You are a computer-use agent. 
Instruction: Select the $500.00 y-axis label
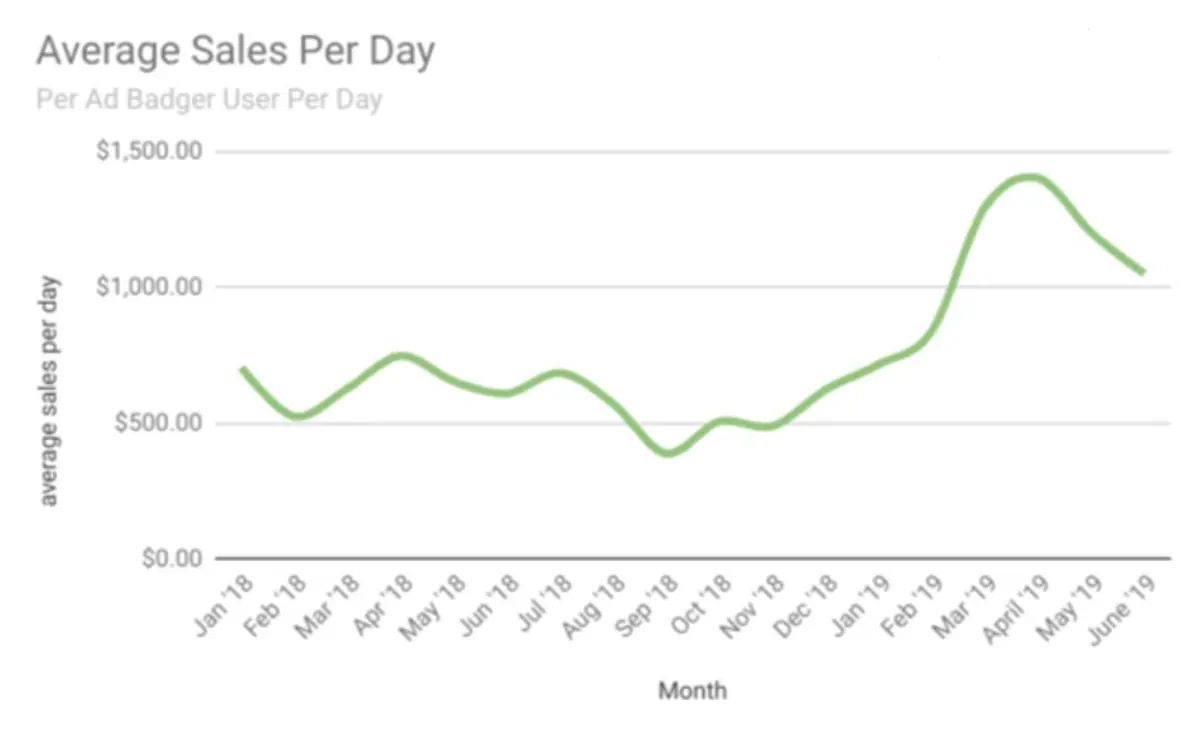click(x=158, y=423)
